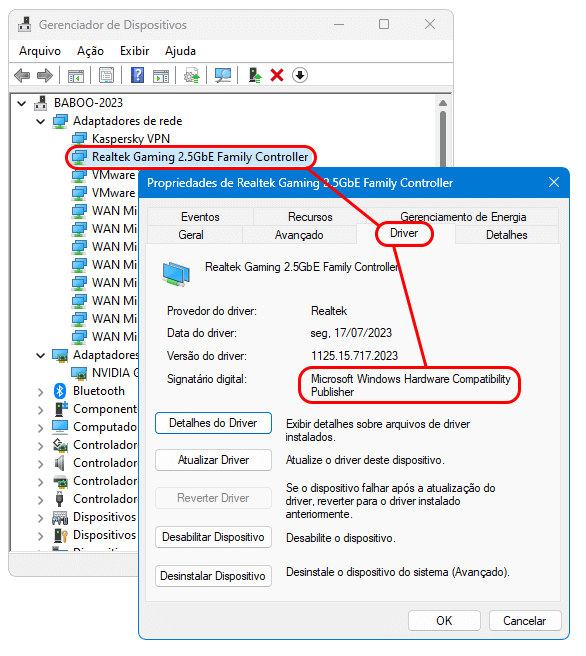Switch to the Eventos tab
The image size is (586, 656).
200,217
